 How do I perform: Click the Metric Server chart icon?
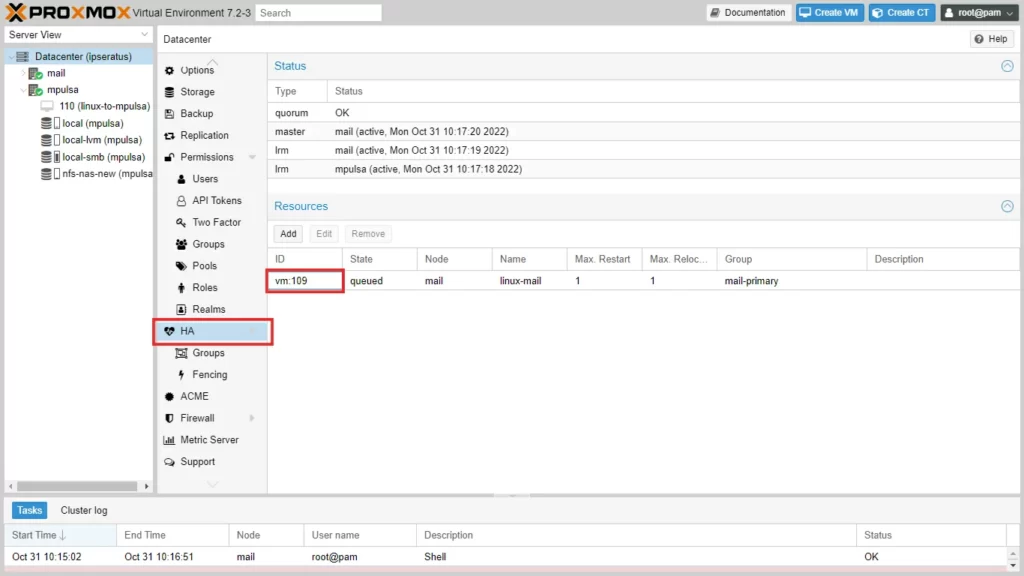click(169, 440)
